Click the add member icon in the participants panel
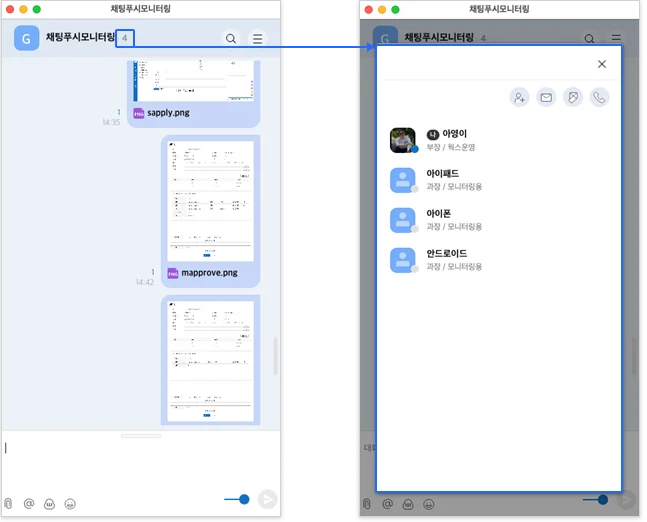 coord(519,97)
